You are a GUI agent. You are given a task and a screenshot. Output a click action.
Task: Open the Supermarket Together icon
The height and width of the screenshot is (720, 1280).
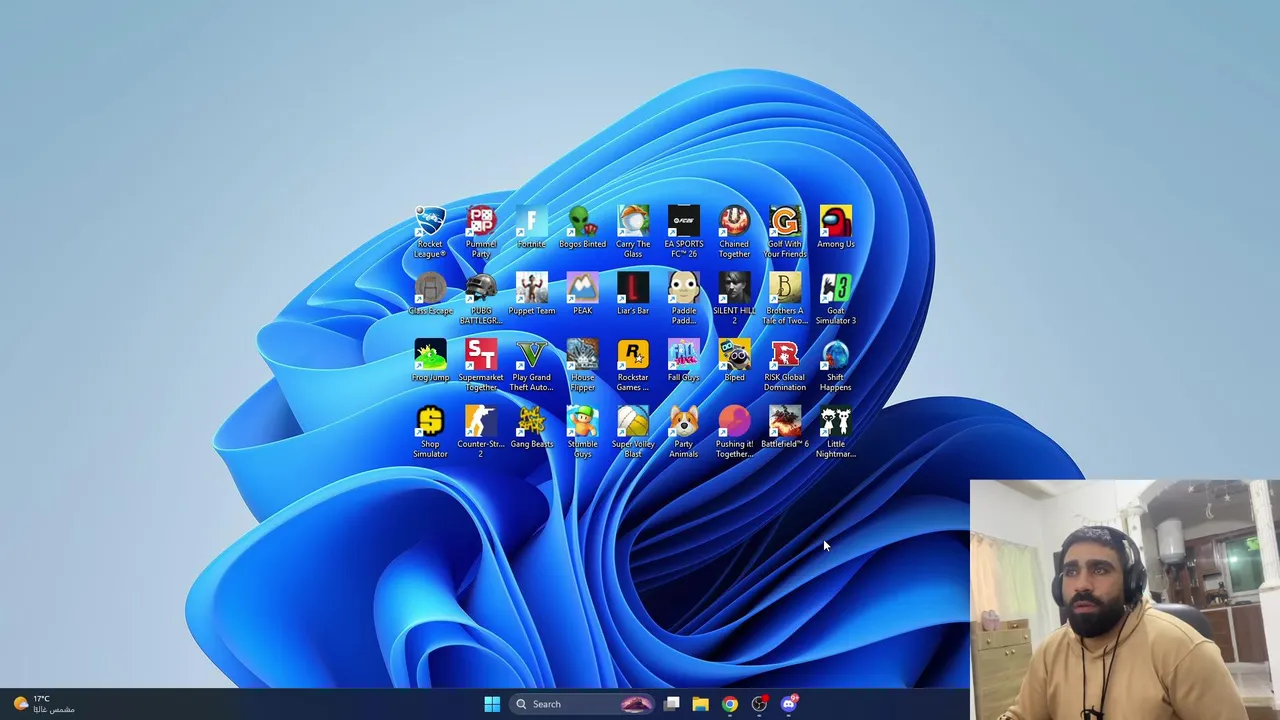(481, 365)
